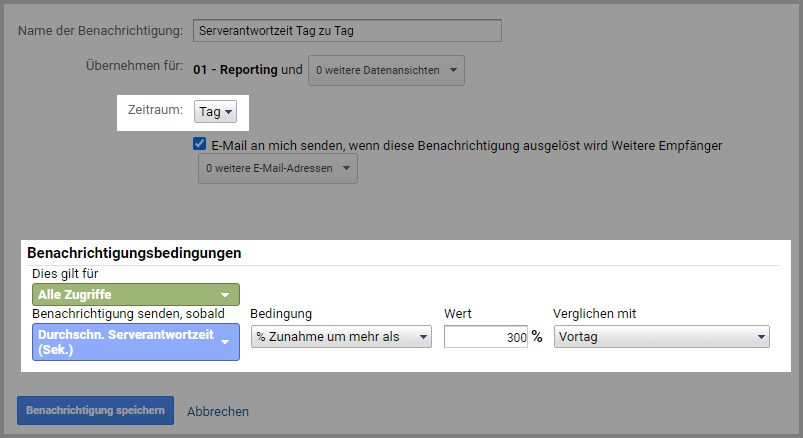
Task: Click the '01 - Reporting' view name
Action: click(x=235, y=70)
